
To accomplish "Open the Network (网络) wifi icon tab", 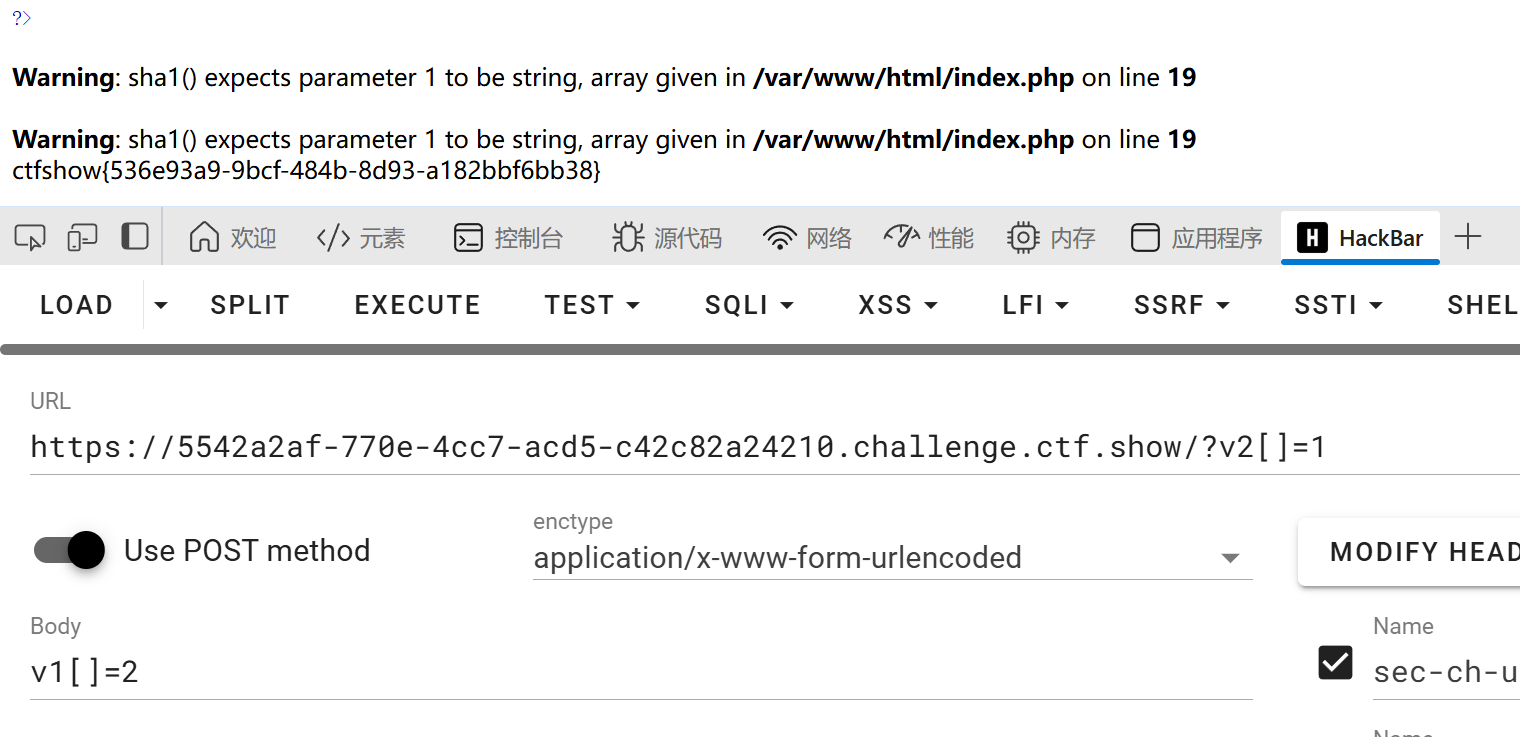I will (807, 238).
